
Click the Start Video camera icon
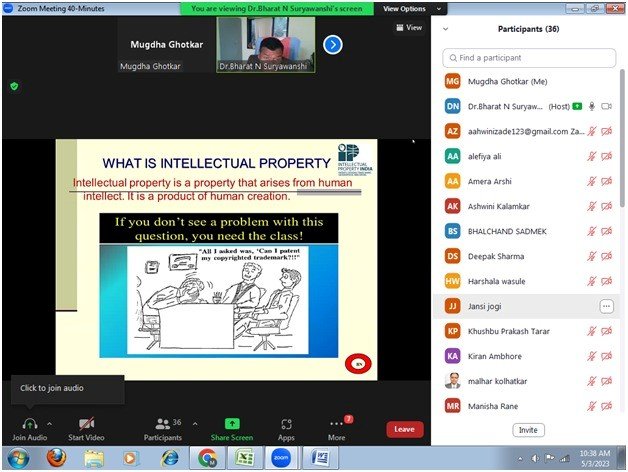pyautogui.click(x=87, y=424)
